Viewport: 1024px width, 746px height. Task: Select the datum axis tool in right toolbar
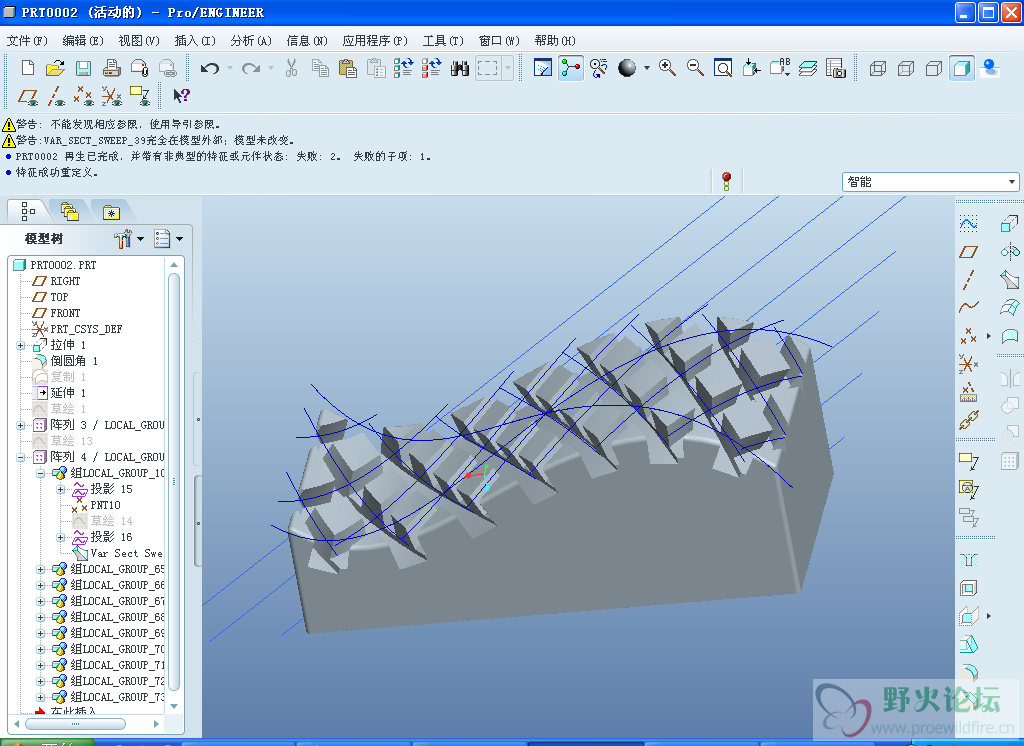click(x=968, y=280)
